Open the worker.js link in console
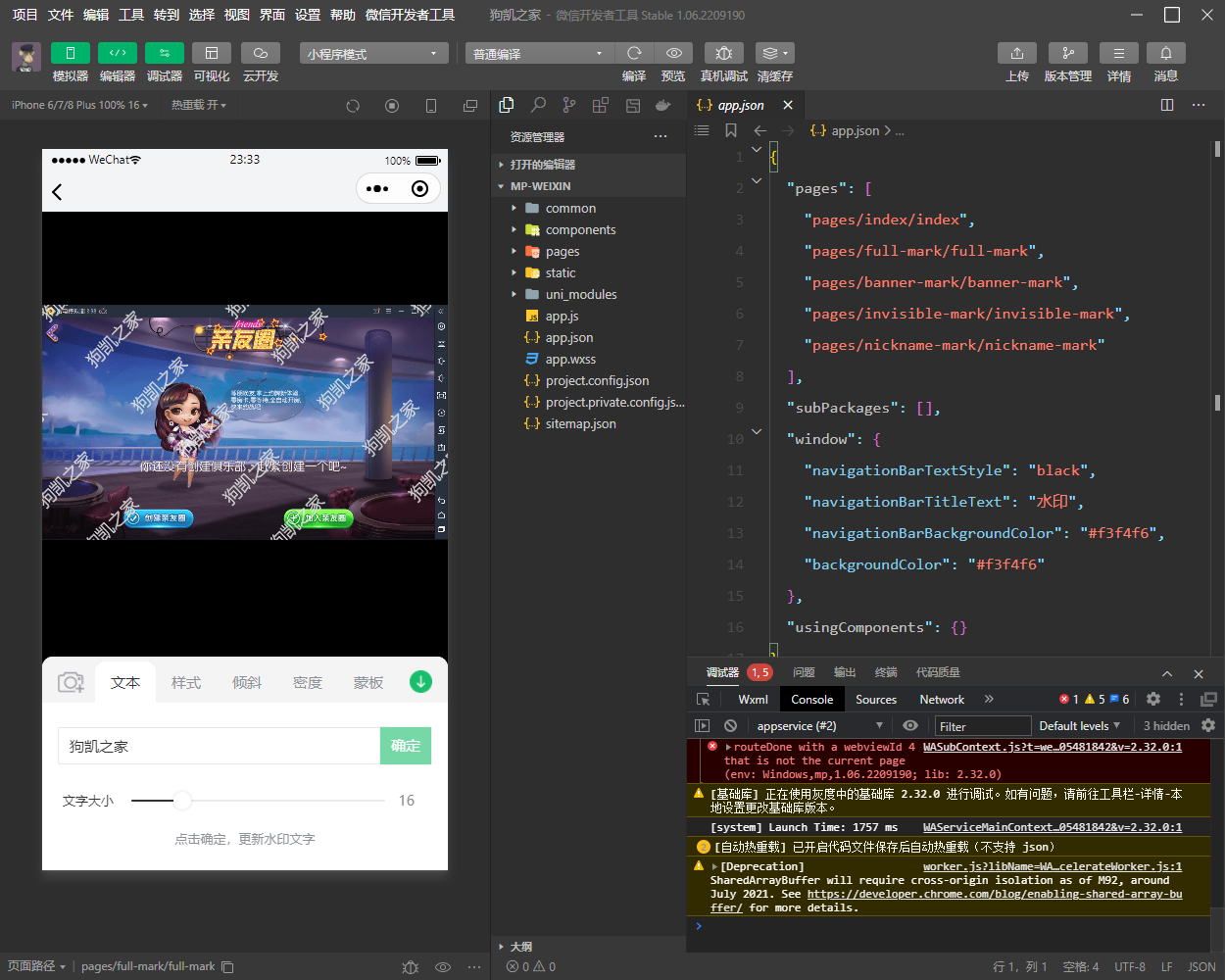The height and width of the screenshot is (980, 1225). pyautogui.click(x=1053, y=866)
